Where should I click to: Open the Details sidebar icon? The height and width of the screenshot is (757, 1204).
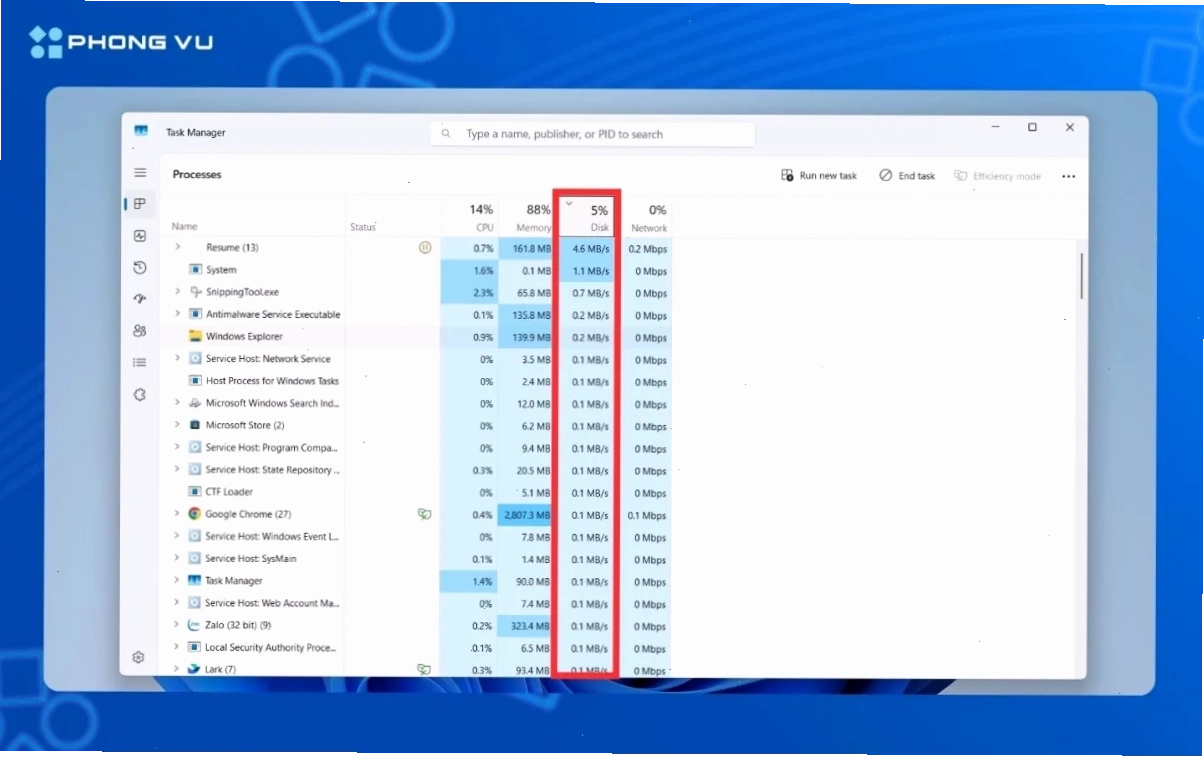point(140,362)
